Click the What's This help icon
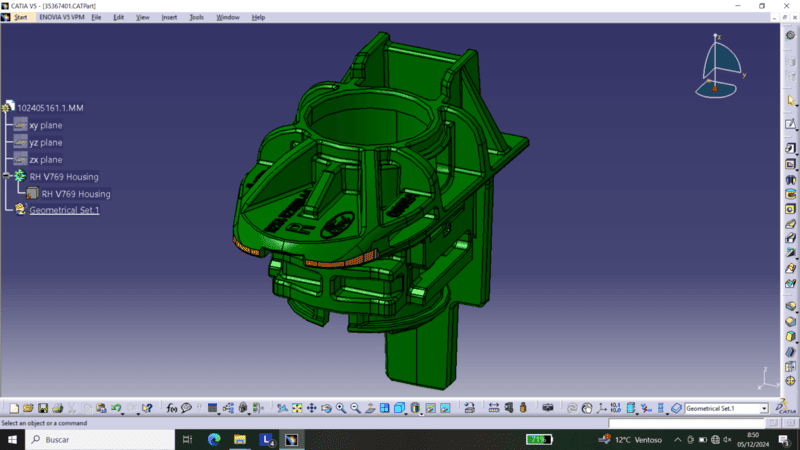The image size is (800, 450). pos(147,408)
